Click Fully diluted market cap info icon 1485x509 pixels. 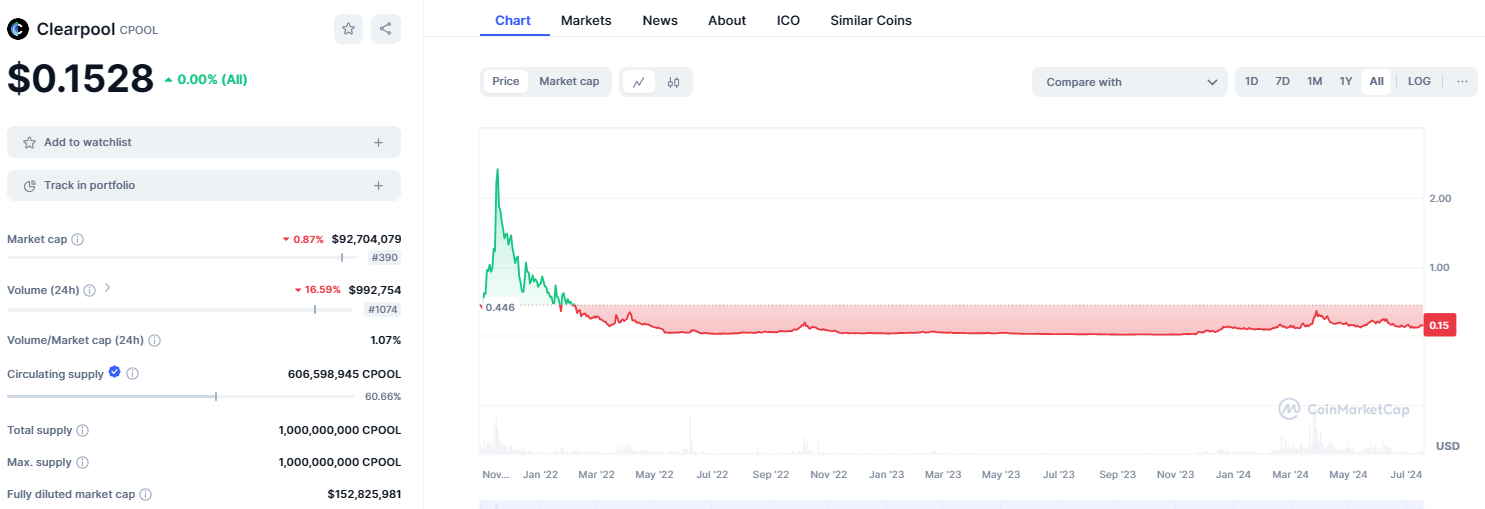[x=145, y=495]
